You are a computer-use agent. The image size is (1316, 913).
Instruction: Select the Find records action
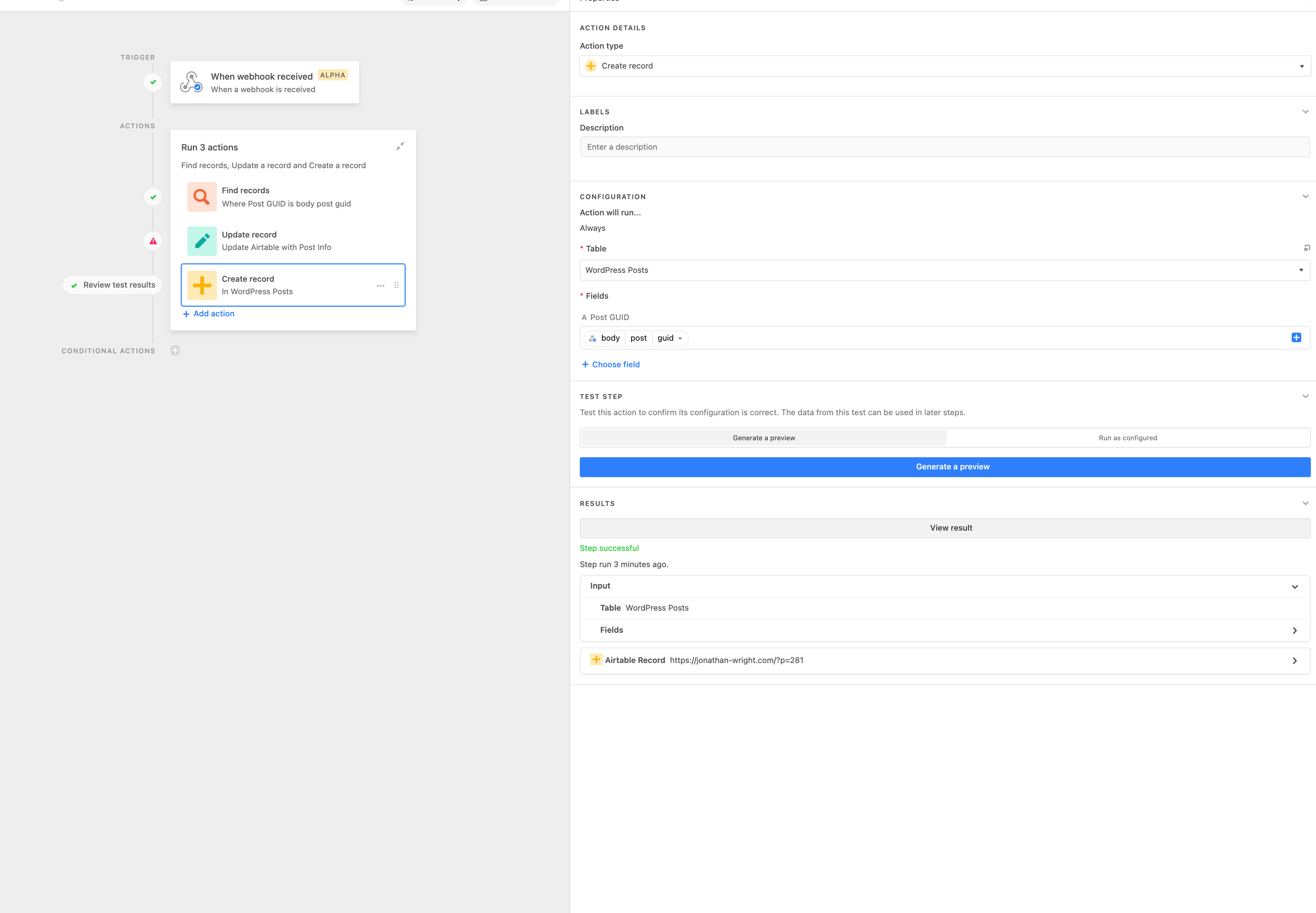[293, 197]
